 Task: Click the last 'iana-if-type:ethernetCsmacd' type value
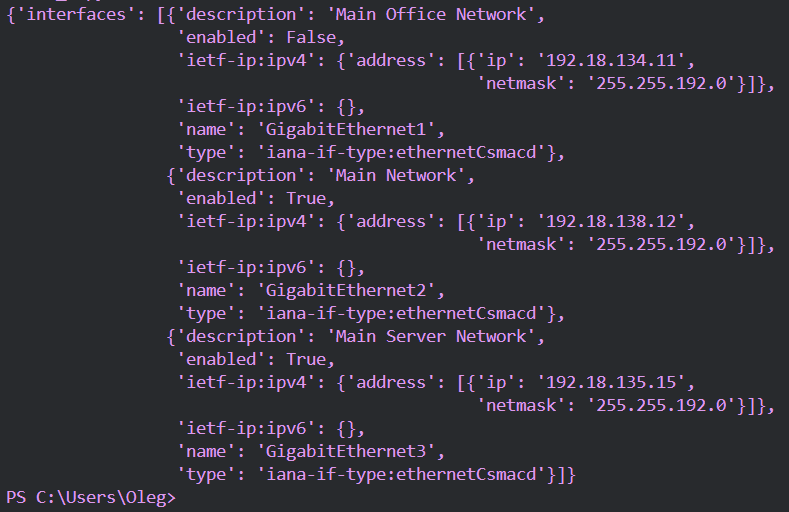tap(401, 475)
